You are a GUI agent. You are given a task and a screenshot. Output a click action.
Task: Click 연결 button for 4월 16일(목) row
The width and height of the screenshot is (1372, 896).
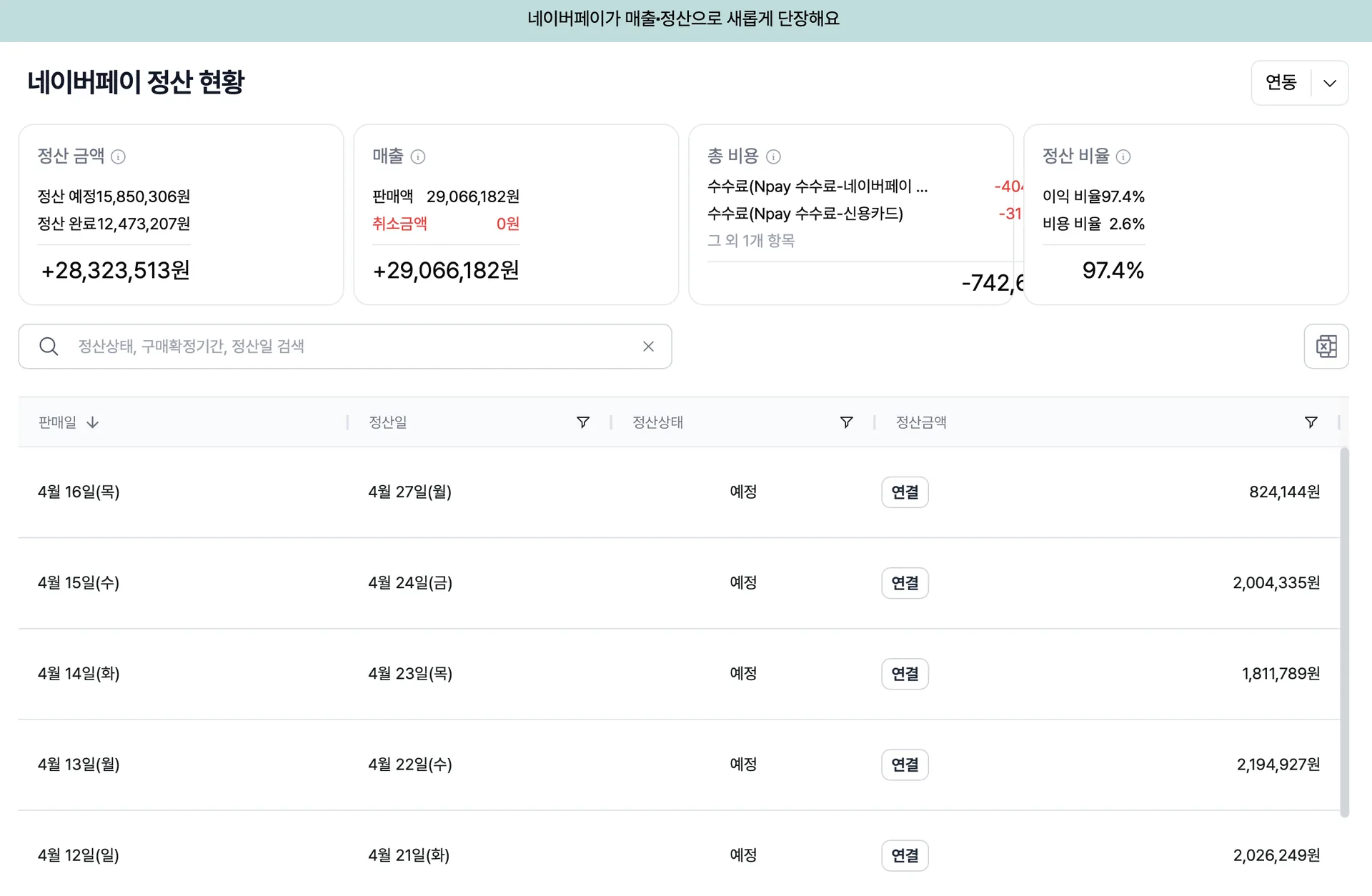[905, 492]
